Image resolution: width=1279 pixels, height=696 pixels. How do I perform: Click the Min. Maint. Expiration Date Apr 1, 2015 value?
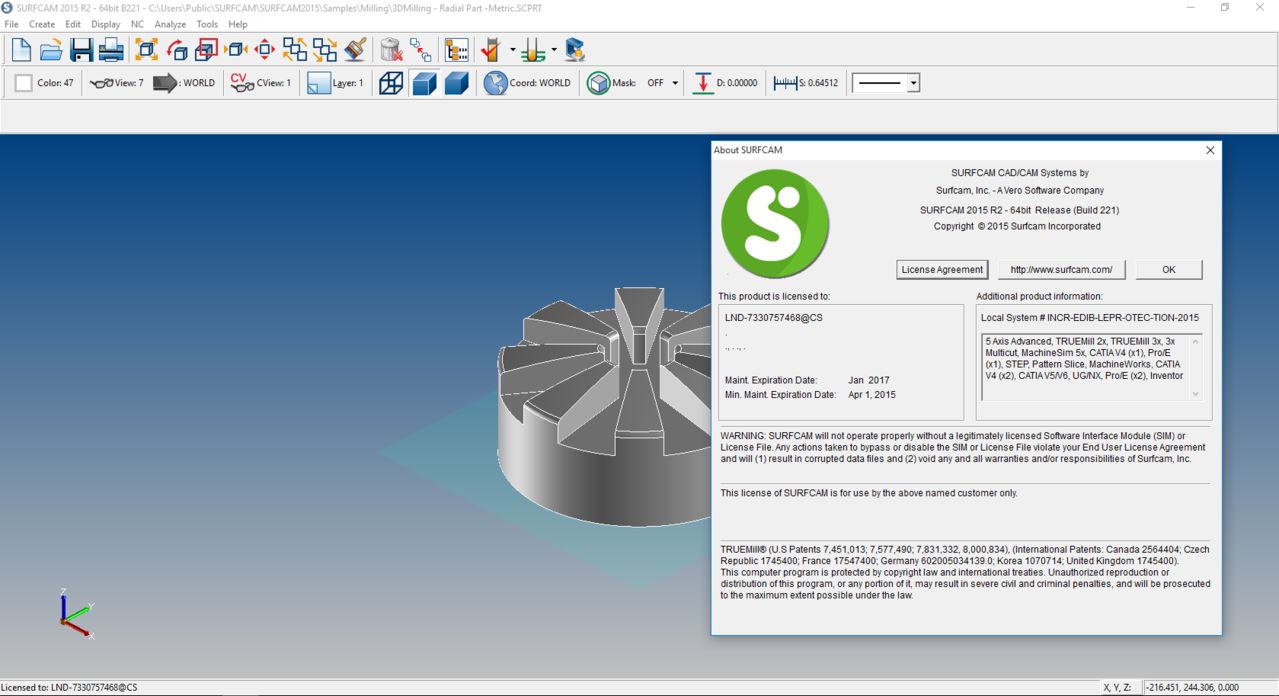(872, 395)
